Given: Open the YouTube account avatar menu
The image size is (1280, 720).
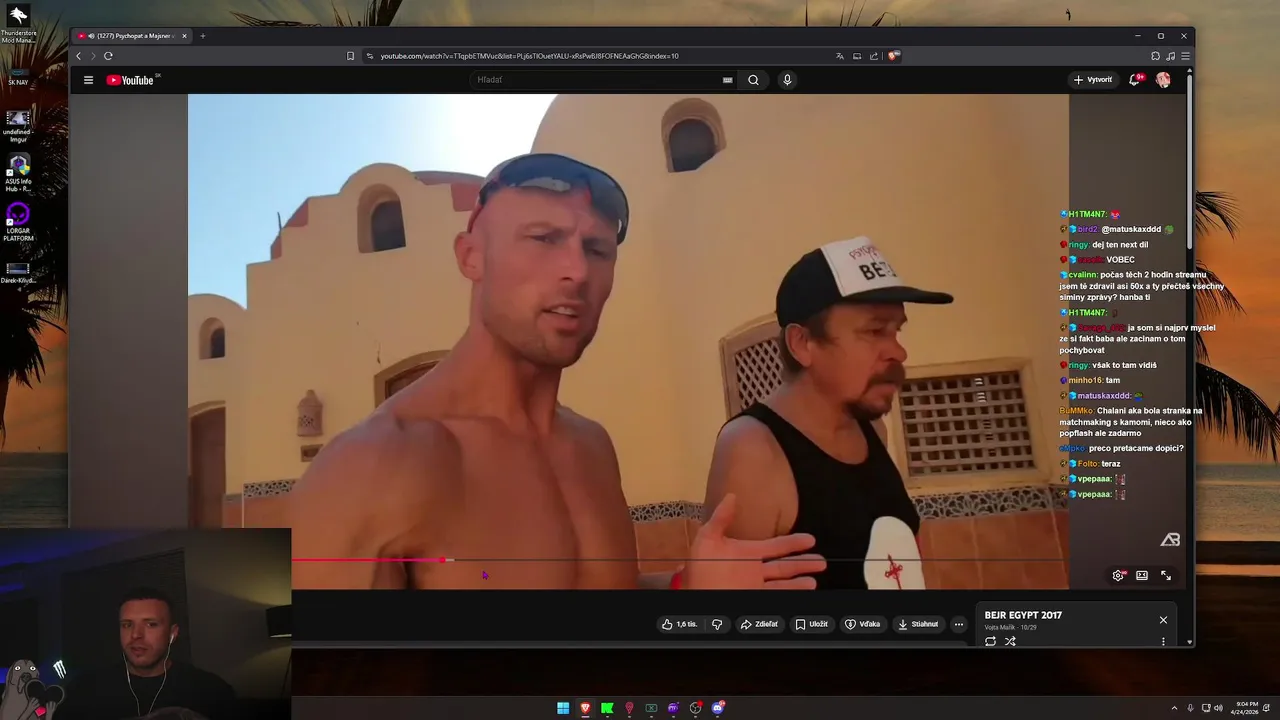Looking at the screenshot, I should [1163, 80].
